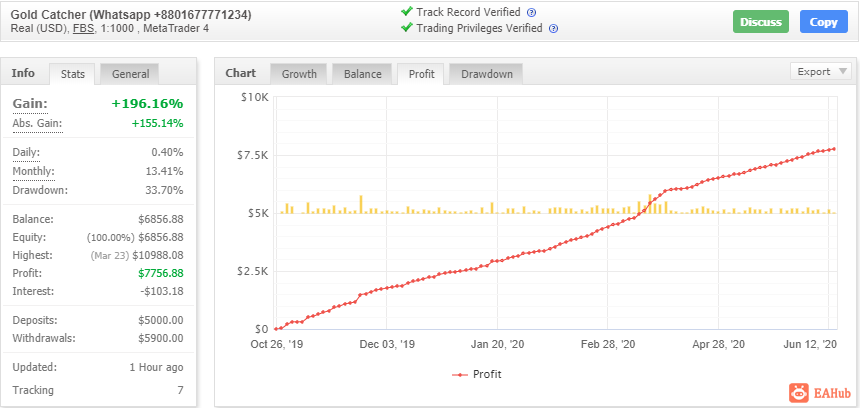This screenshot has height=408, width=860.
Task: Open help icon beside Track Record Verified
Action: (x=531, y=13)
